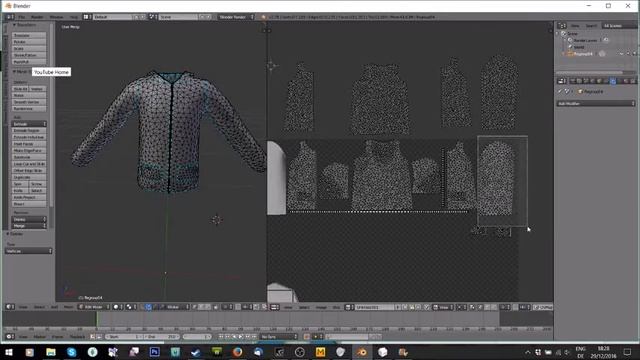640x360 pixels.
Task: Click the Translate button in Tools panel
Action: tap(29, 36)
